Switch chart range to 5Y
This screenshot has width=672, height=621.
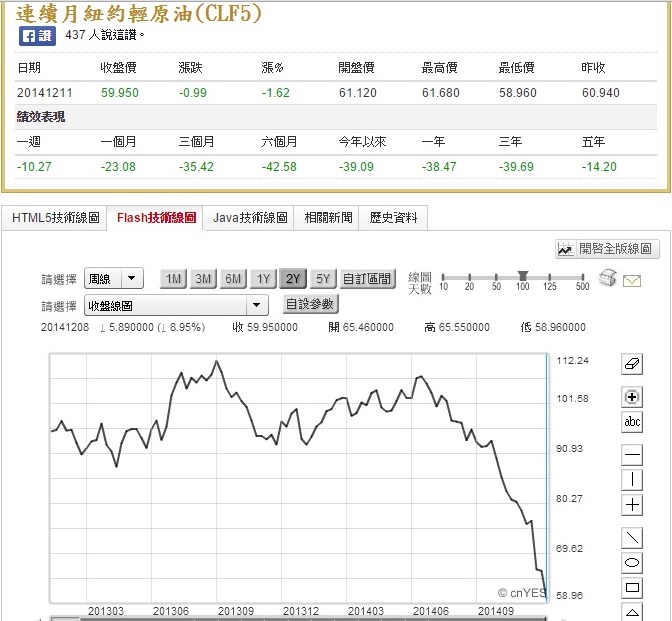click(x=323, y=279)
